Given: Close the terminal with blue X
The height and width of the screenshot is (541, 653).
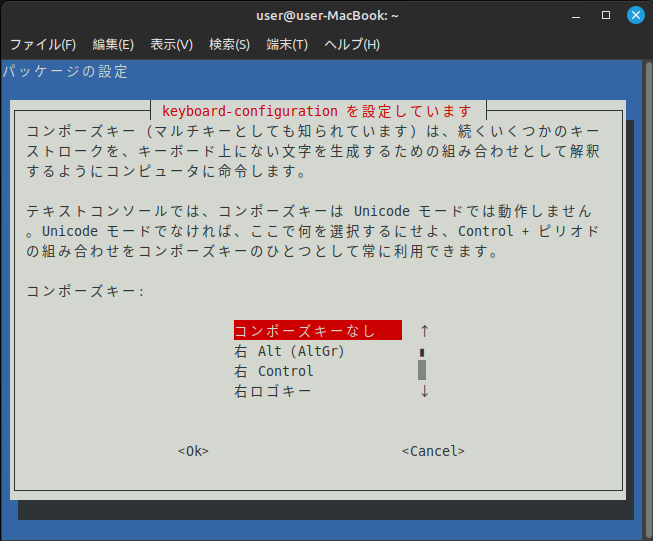Looking at the screenshot, I should [636, 15].
